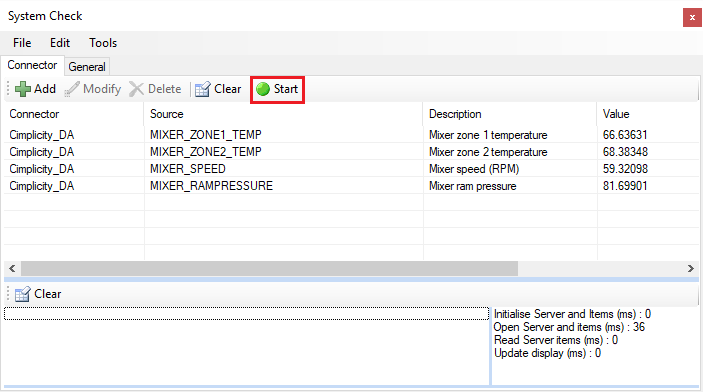Sort by the Source column header
The height and width of the screenshot is (392, 703).
283,114
